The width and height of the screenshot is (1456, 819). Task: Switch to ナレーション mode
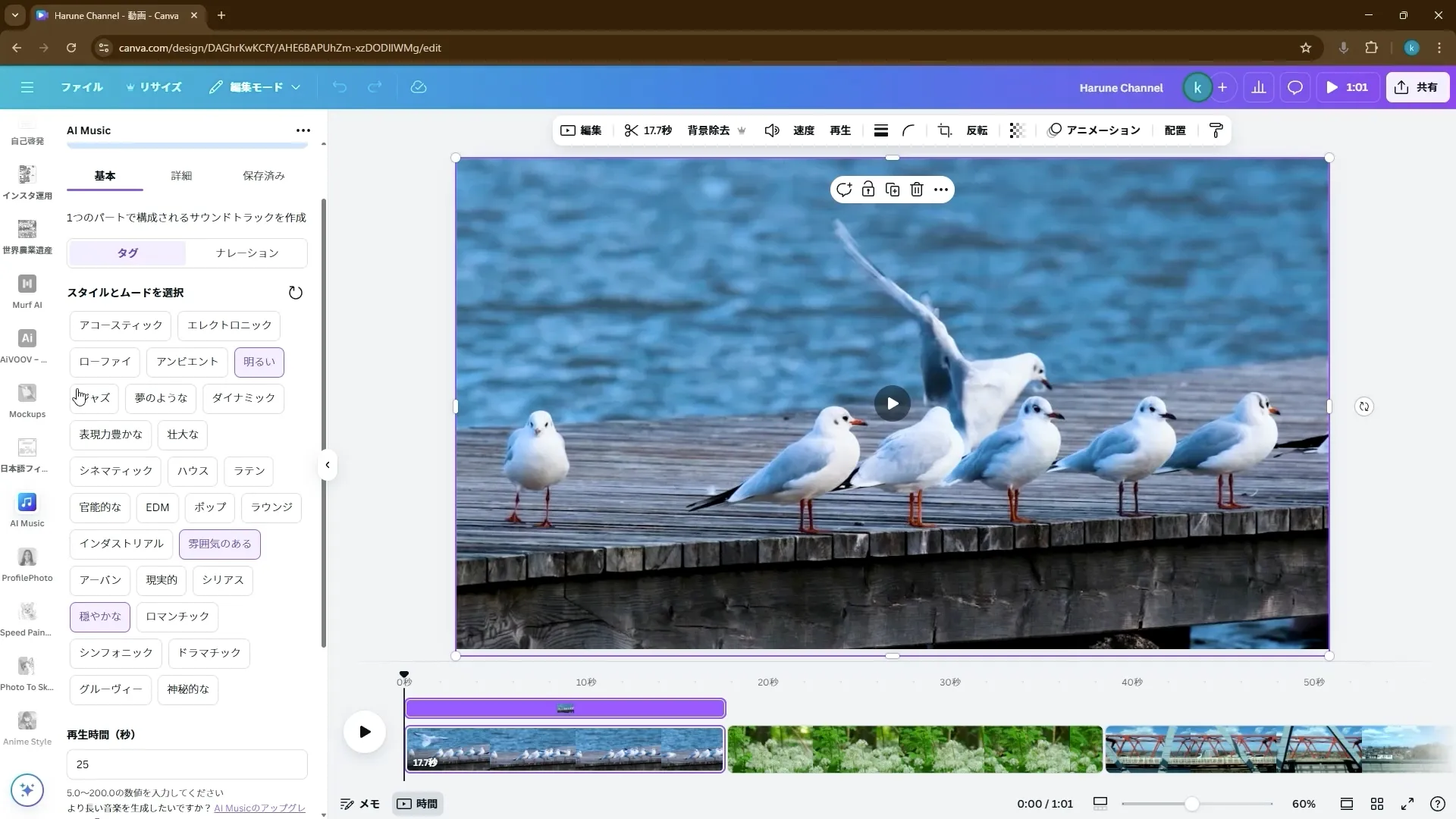click(246, 253)
